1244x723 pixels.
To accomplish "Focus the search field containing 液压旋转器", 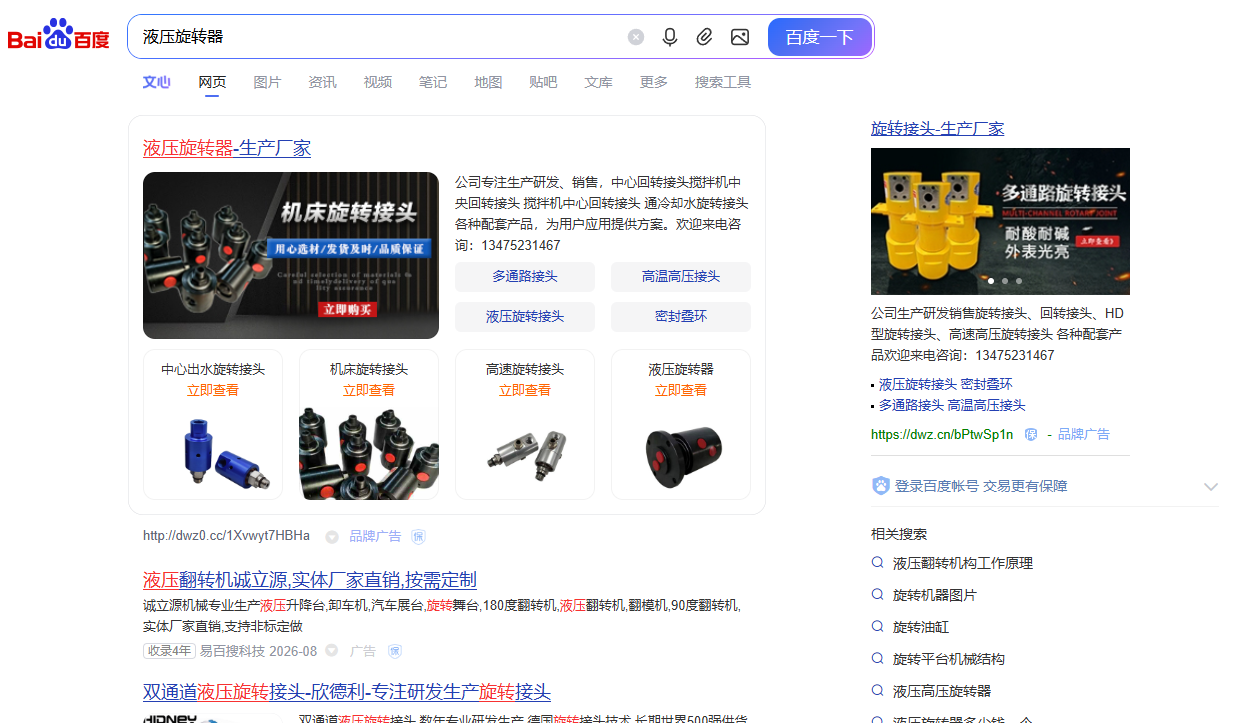I will click(x=380, y=37).
